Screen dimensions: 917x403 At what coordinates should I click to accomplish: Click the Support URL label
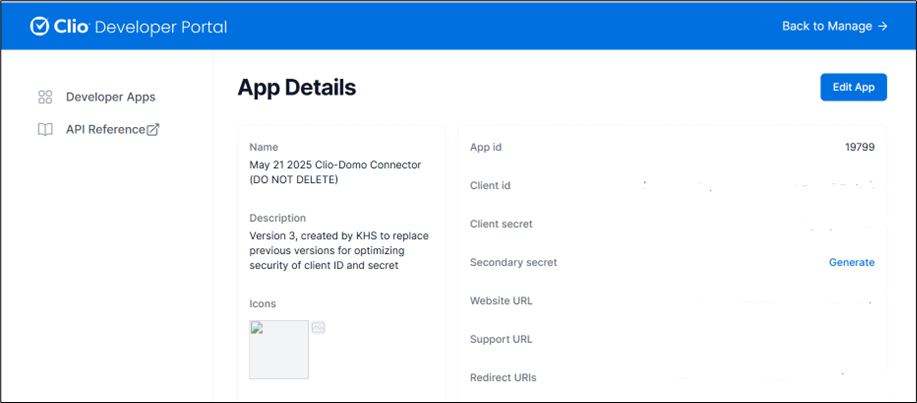click(501, 339)
